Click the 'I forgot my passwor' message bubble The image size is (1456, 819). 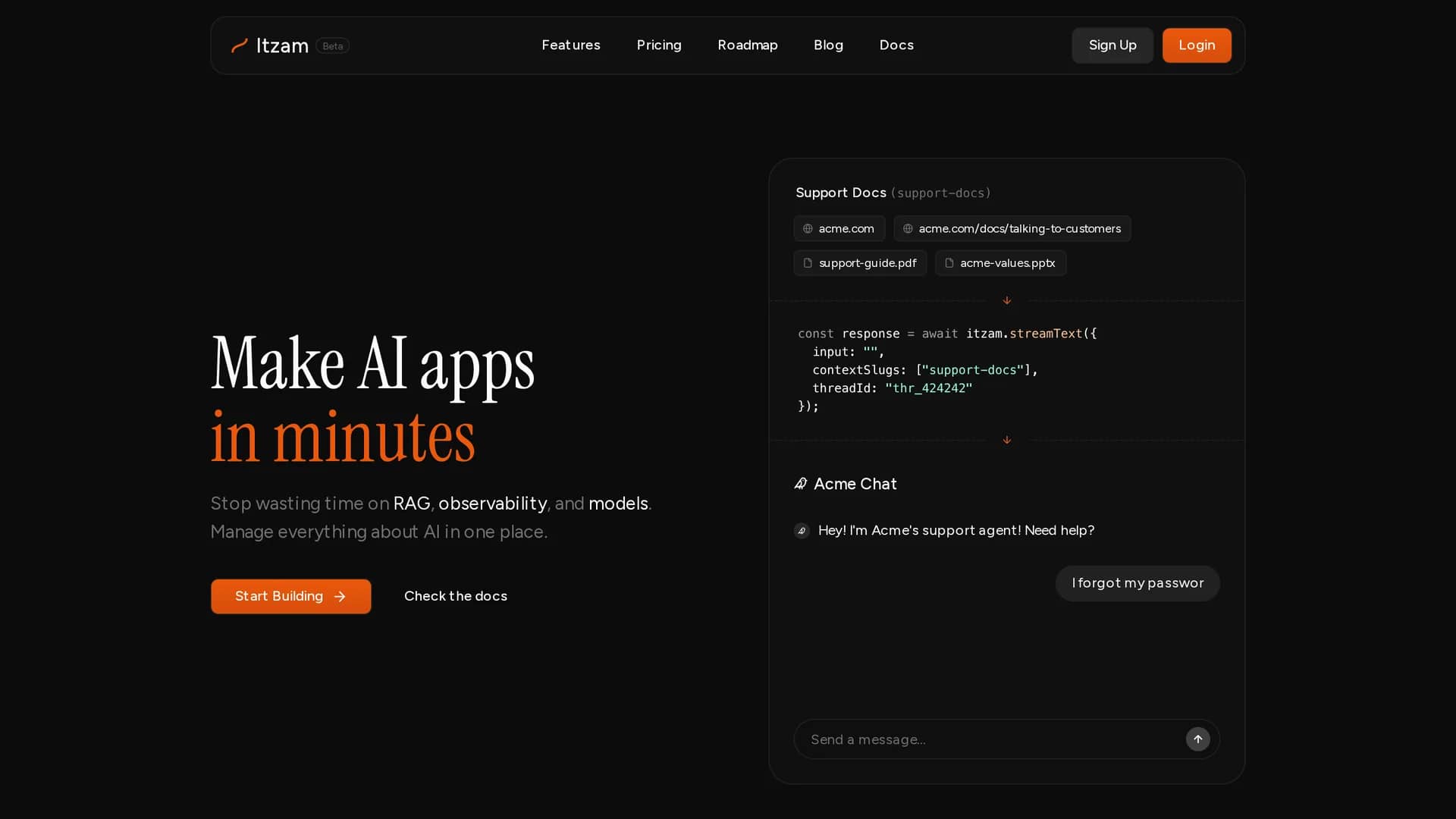[1137, 583]
